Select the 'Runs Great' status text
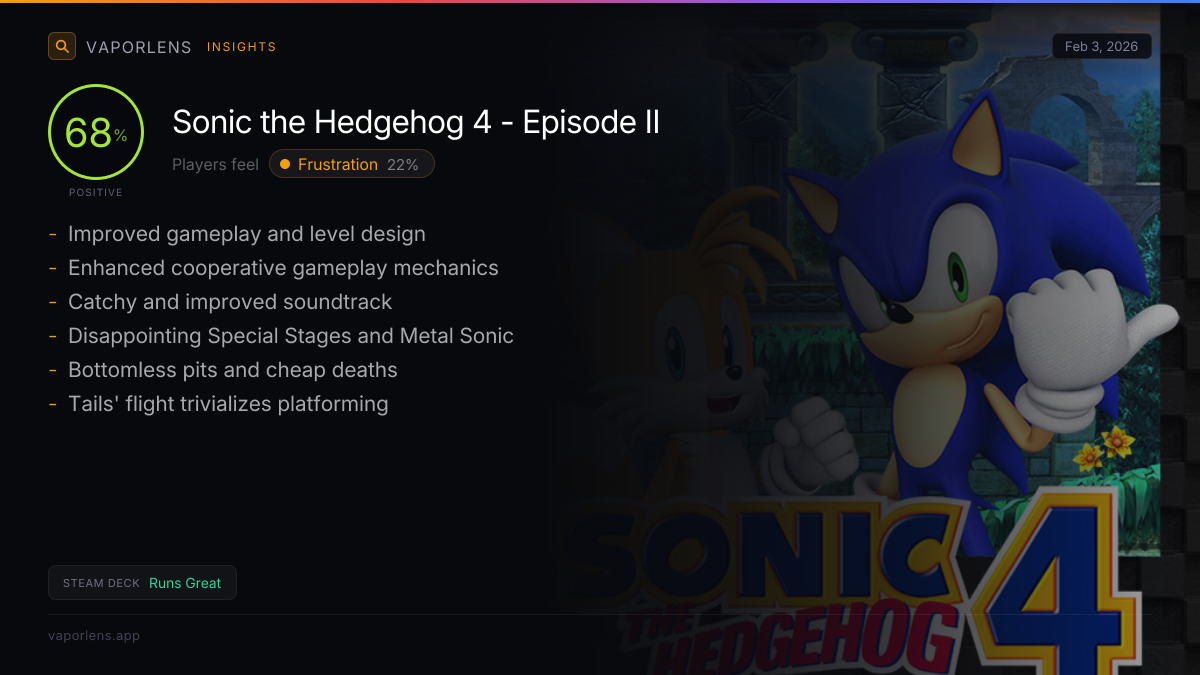1200x675 pixels. [185, 583]
